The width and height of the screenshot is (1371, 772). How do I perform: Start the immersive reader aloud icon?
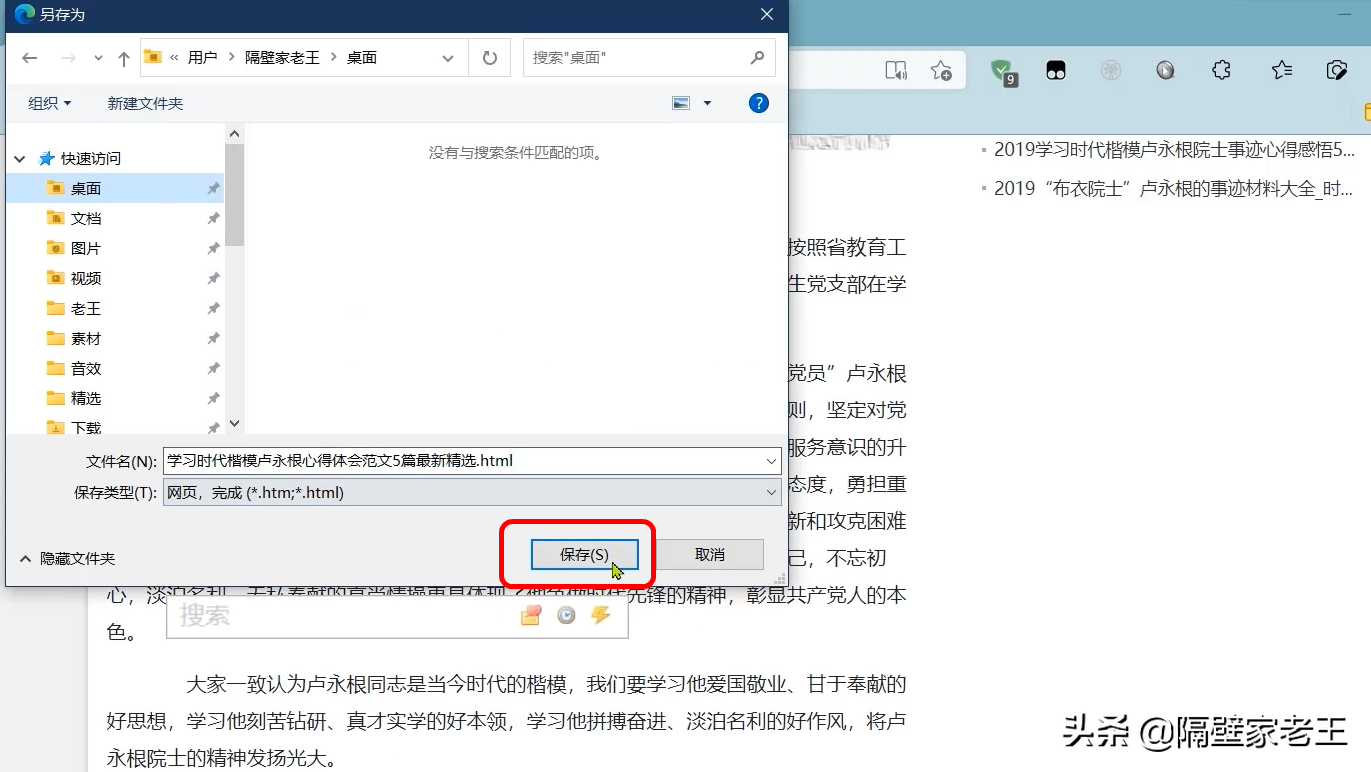pyautogui.click(x=896, y=70)
